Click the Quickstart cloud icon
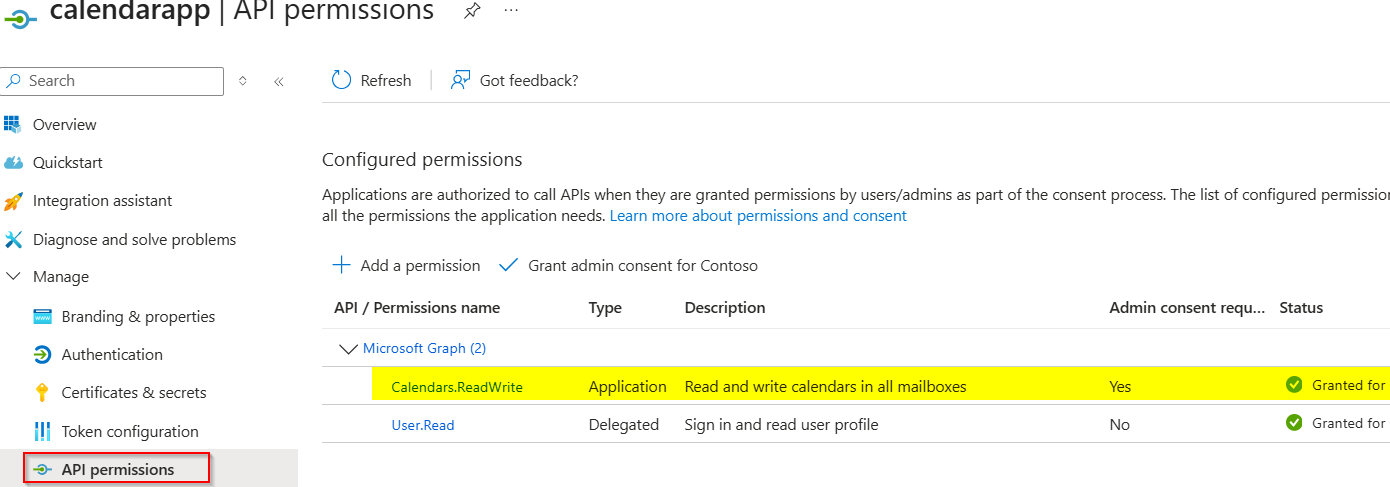This screenshot has height=487, width=1390. [x=13, y=162]
